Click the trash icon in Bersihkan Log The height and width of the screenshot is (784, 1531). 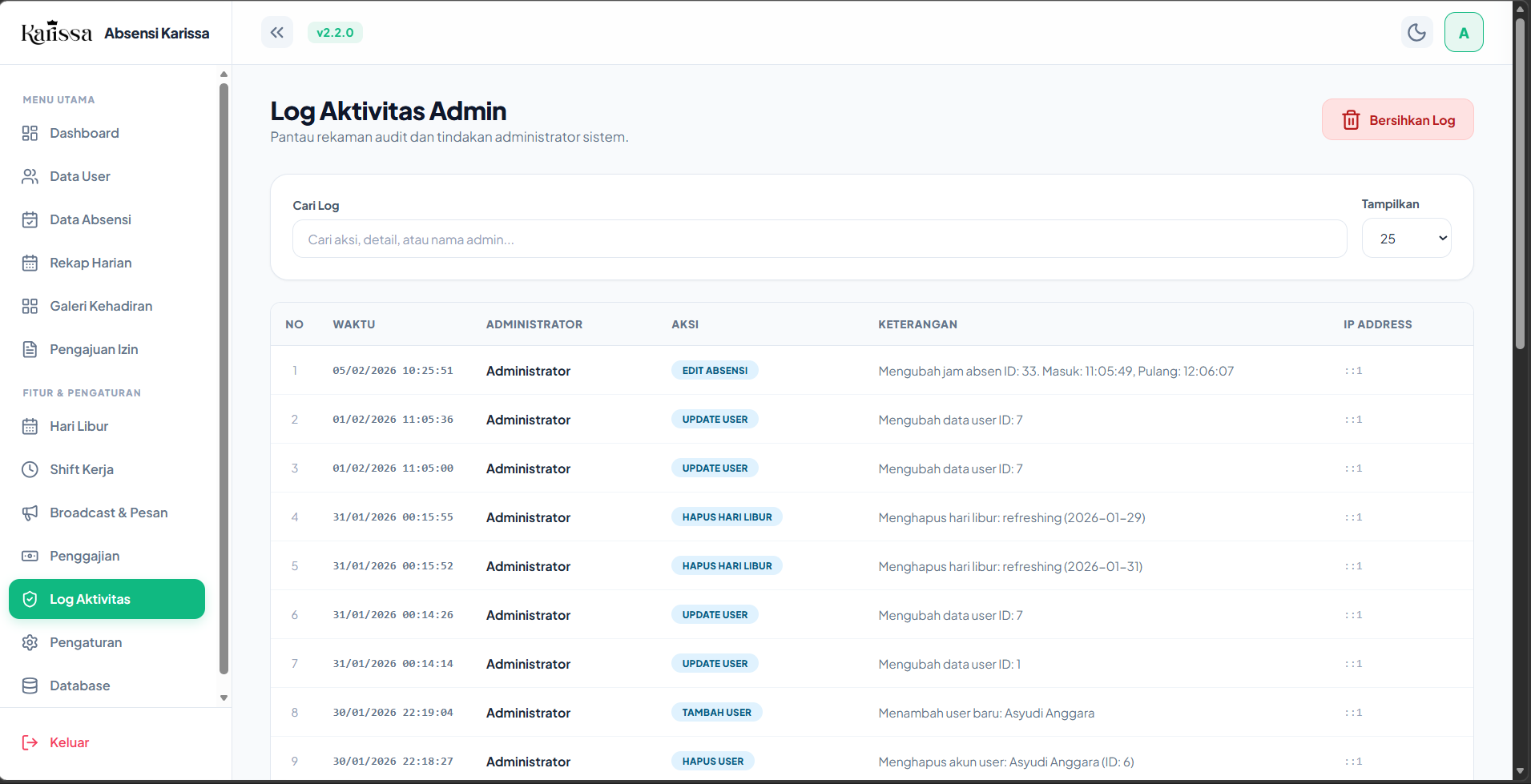point(1351,120)
